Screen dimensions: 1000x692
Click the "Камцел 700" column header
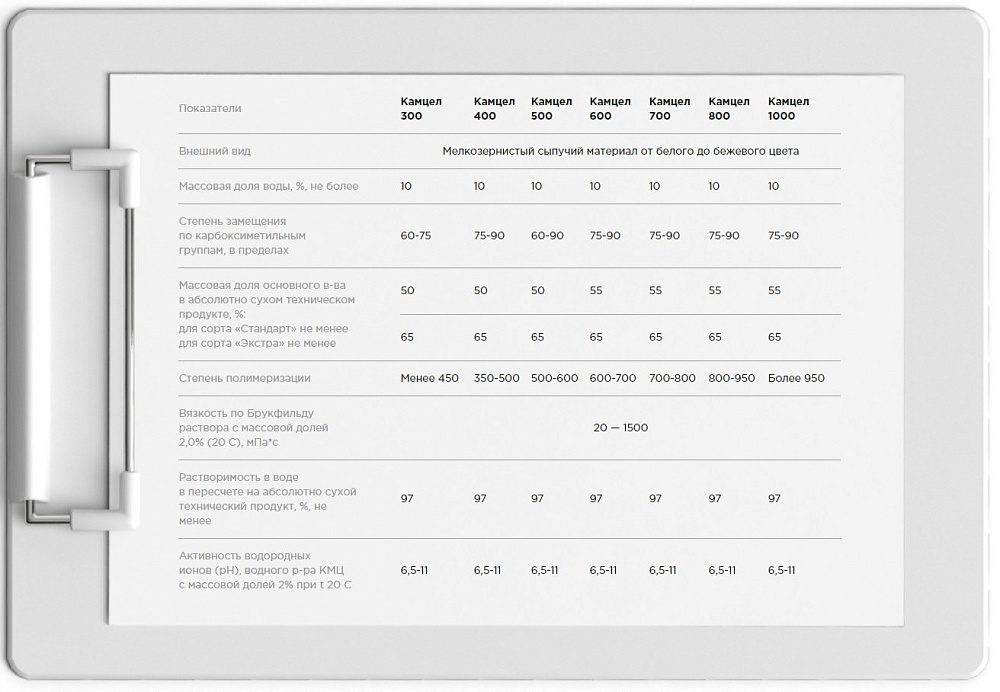669,108
